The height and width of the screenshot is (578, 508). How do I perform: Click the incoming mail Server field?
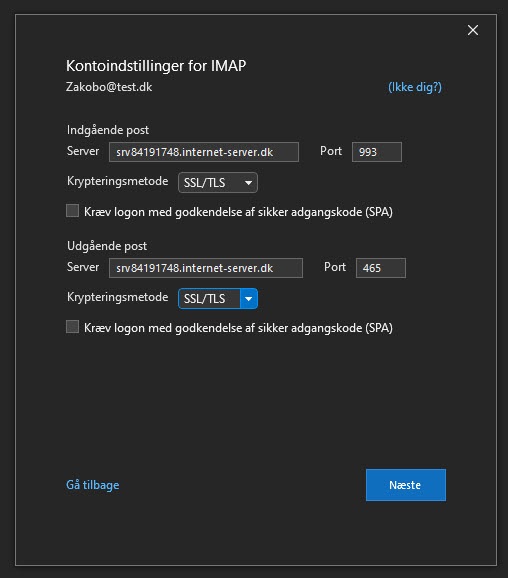coord(203,152)
